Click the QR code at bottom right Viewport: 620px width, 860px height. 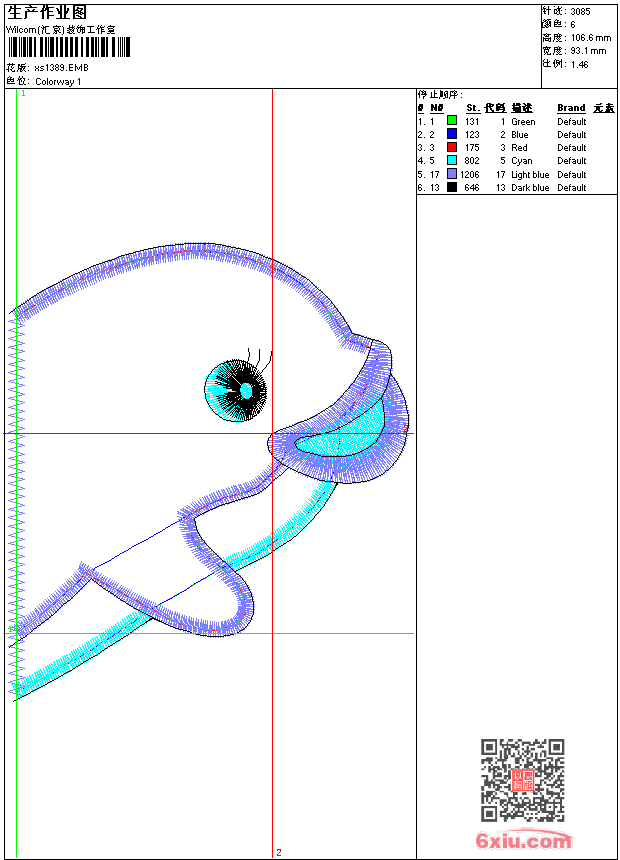(522, 780)
